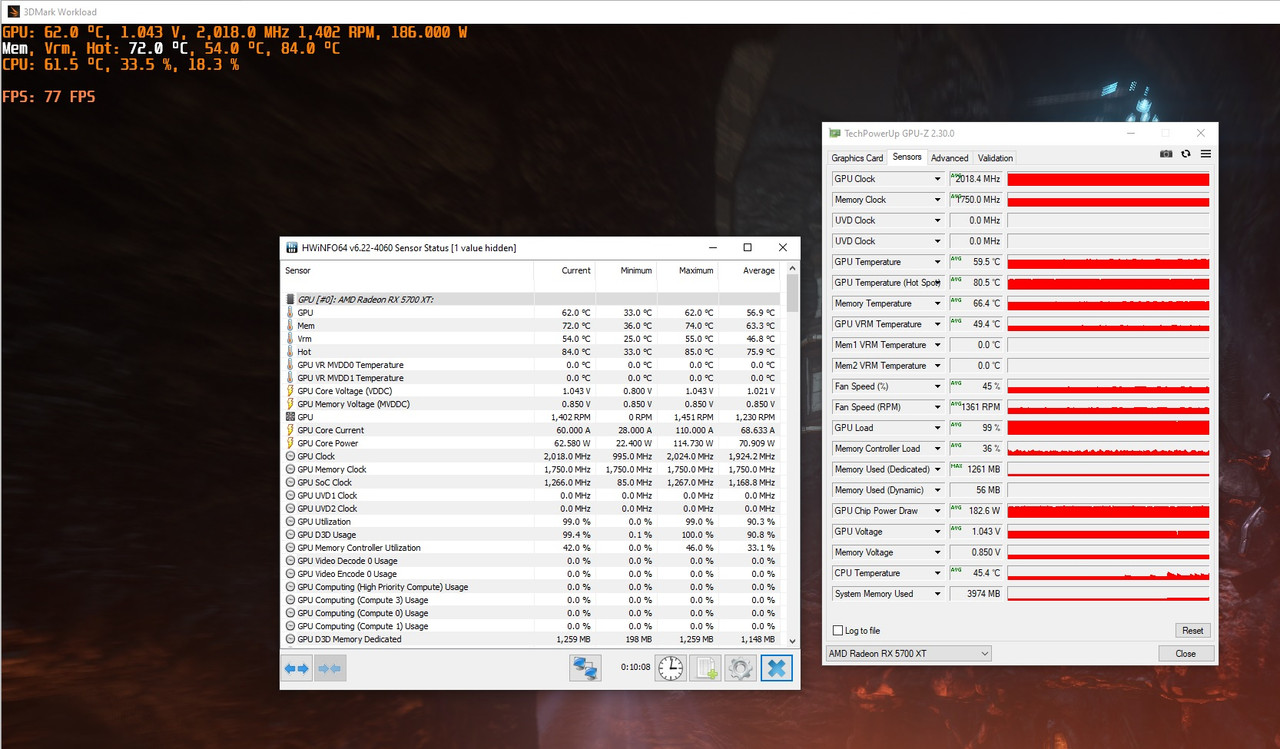Viewport: 1280px width, 749px height.
Task: Select GPU [#0]: AMD Radeon RX 5700 XT header row
Action: point(532,299)
